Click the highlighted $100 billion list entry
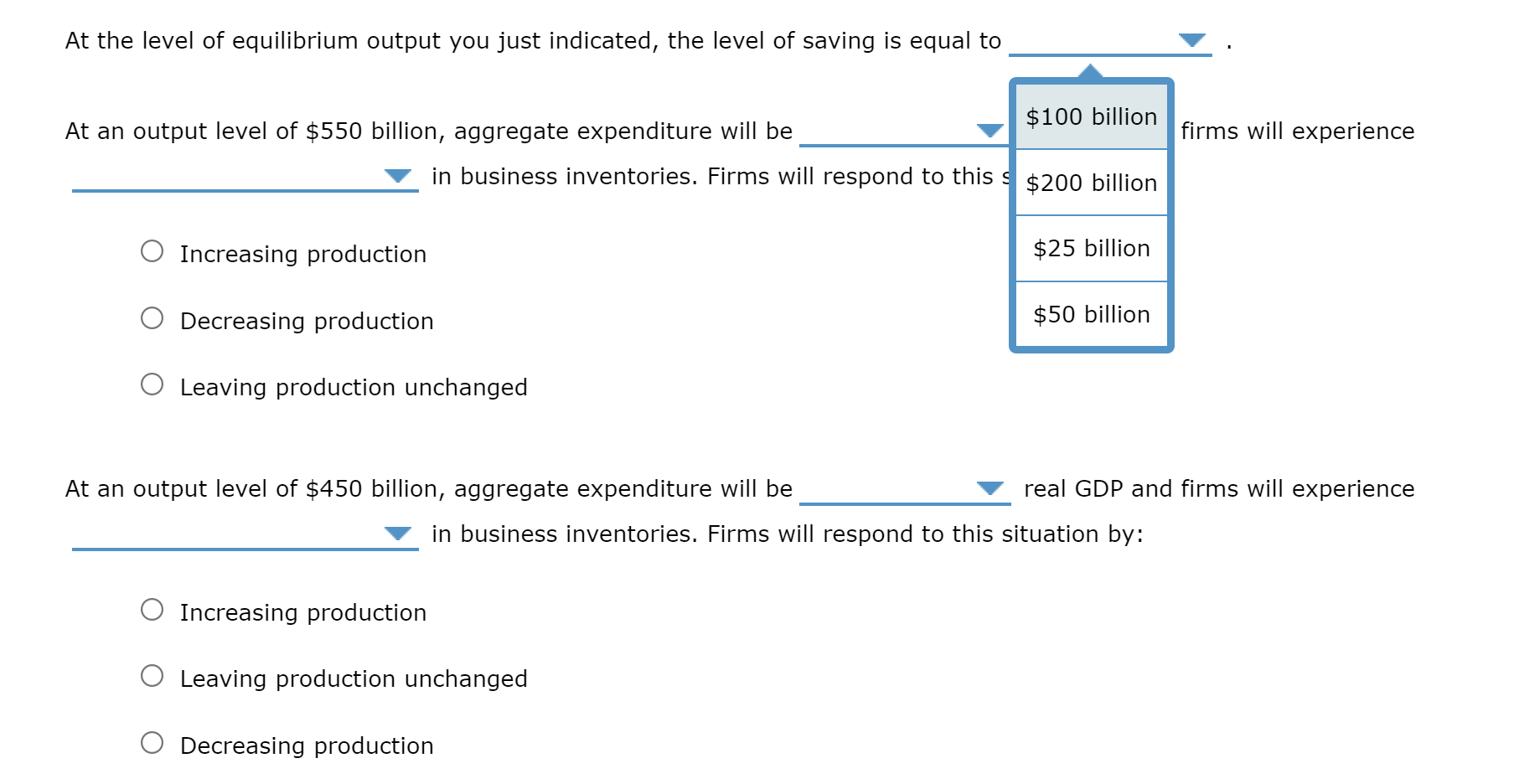Viewport: 1519px width, 784px height. [1092, 116]
